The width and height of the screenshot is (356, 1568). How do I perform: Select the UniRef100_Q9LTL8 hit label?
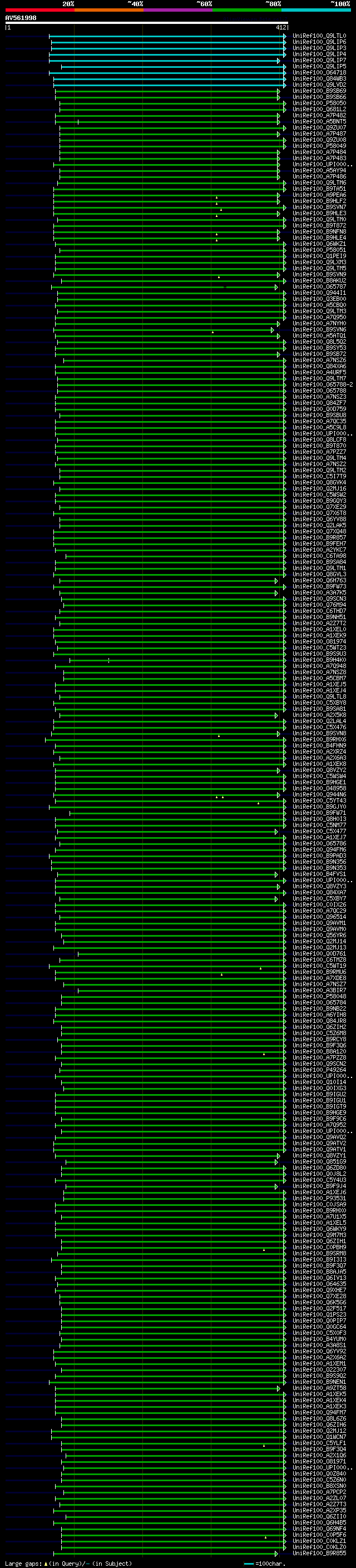(319, 696)
